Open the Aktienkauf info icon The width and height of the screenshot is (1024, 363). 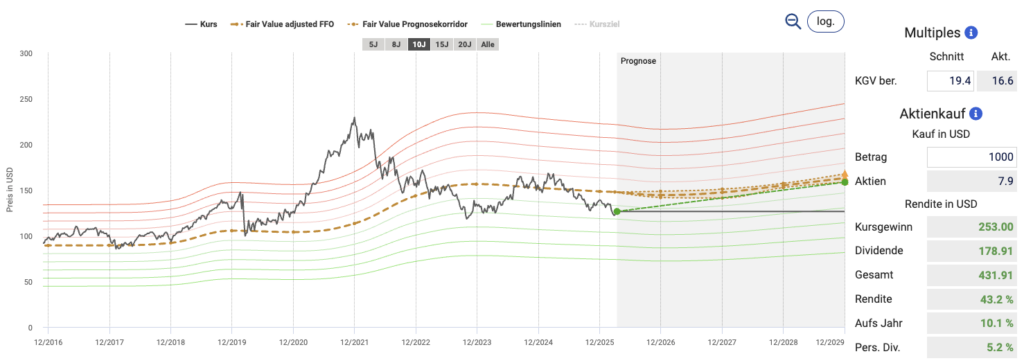pos(976,114)
